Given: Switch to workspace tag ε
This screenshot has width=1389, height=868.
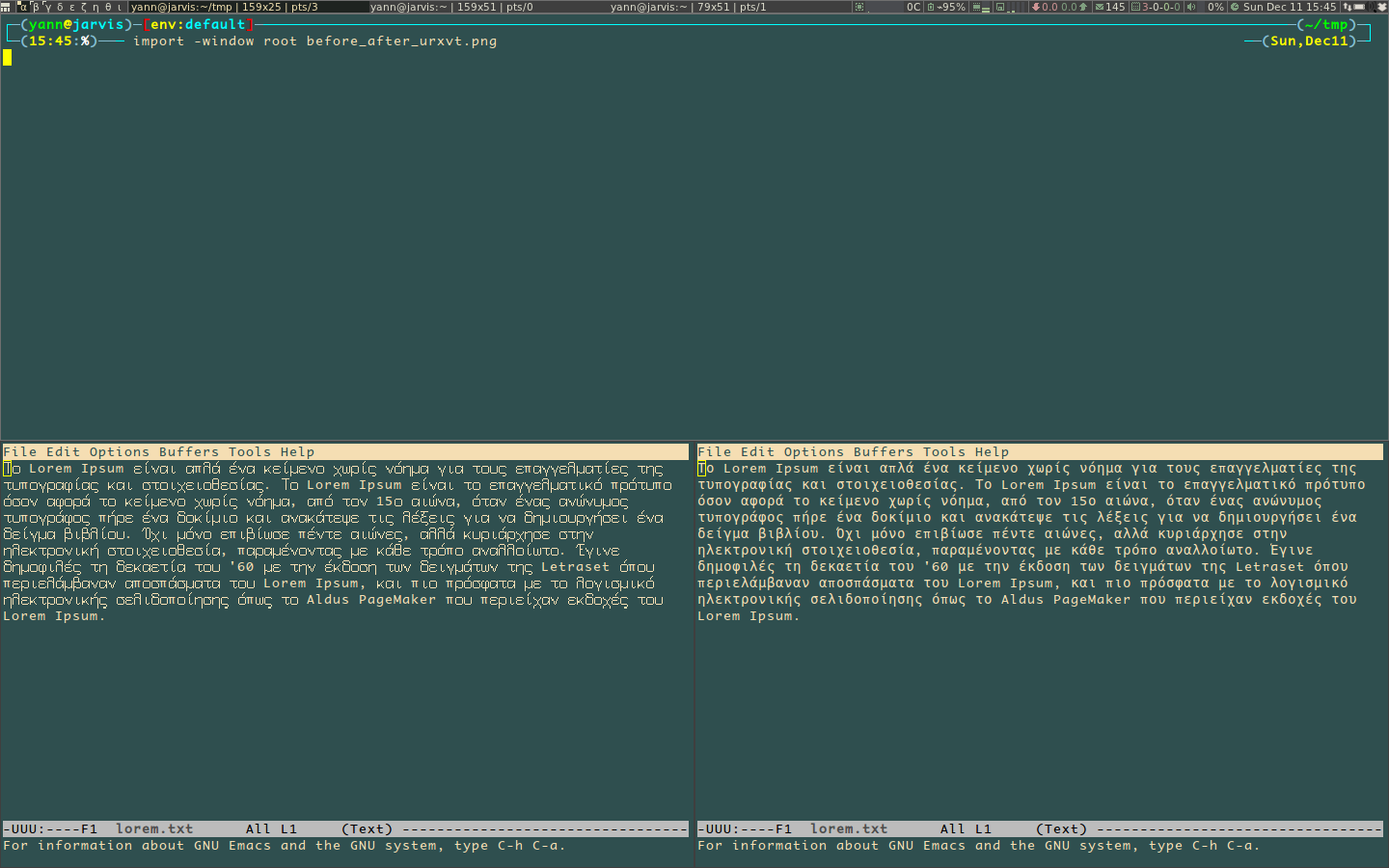Looking at the screenshot, I should coord(72,7).
